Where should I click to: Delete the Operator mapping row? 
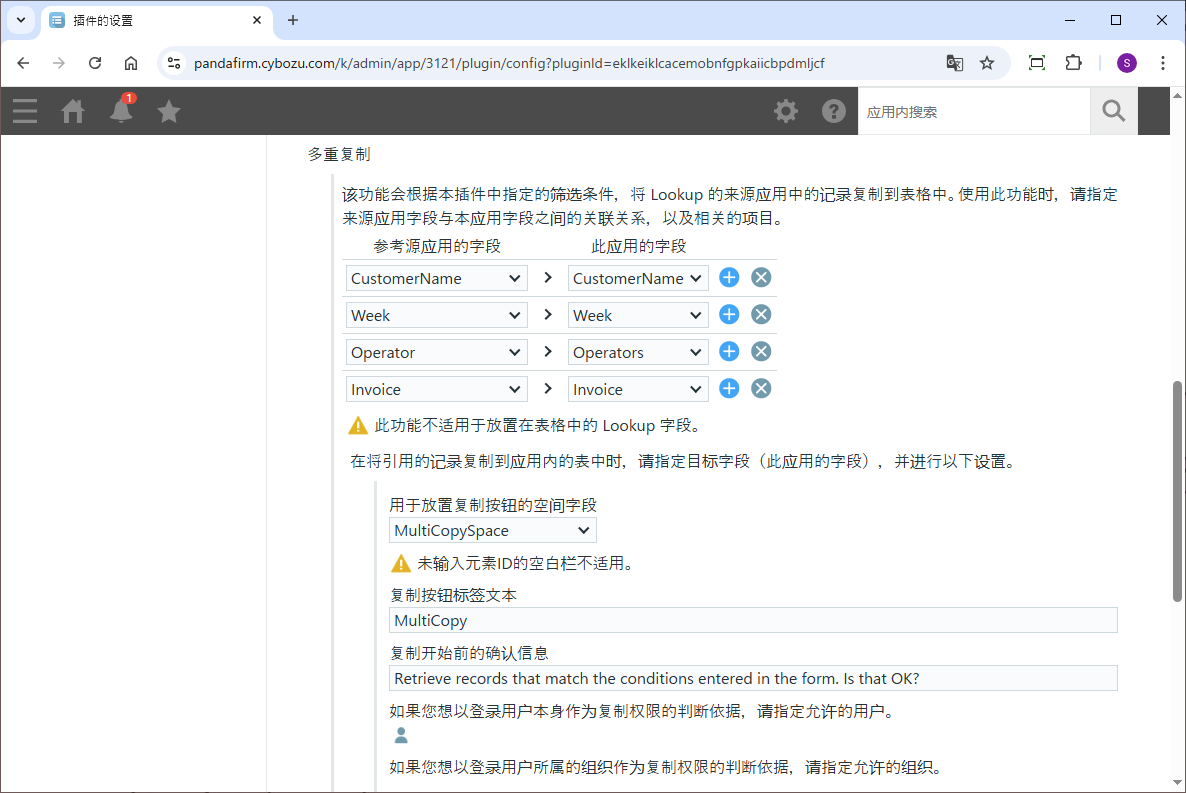click(x=761, y=352)
